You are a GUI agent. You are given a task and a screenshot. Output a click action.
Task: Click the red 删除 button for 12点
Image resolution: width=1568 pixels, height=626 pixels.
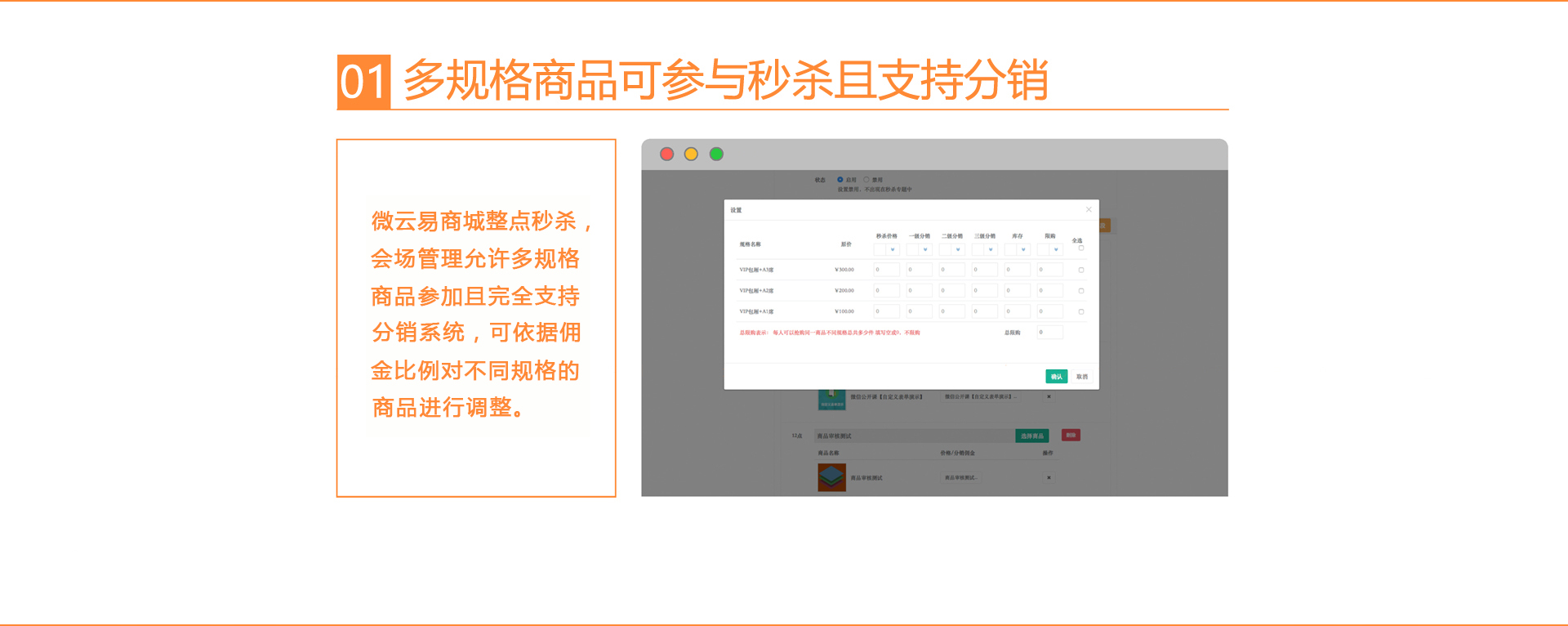(1071, 435)
